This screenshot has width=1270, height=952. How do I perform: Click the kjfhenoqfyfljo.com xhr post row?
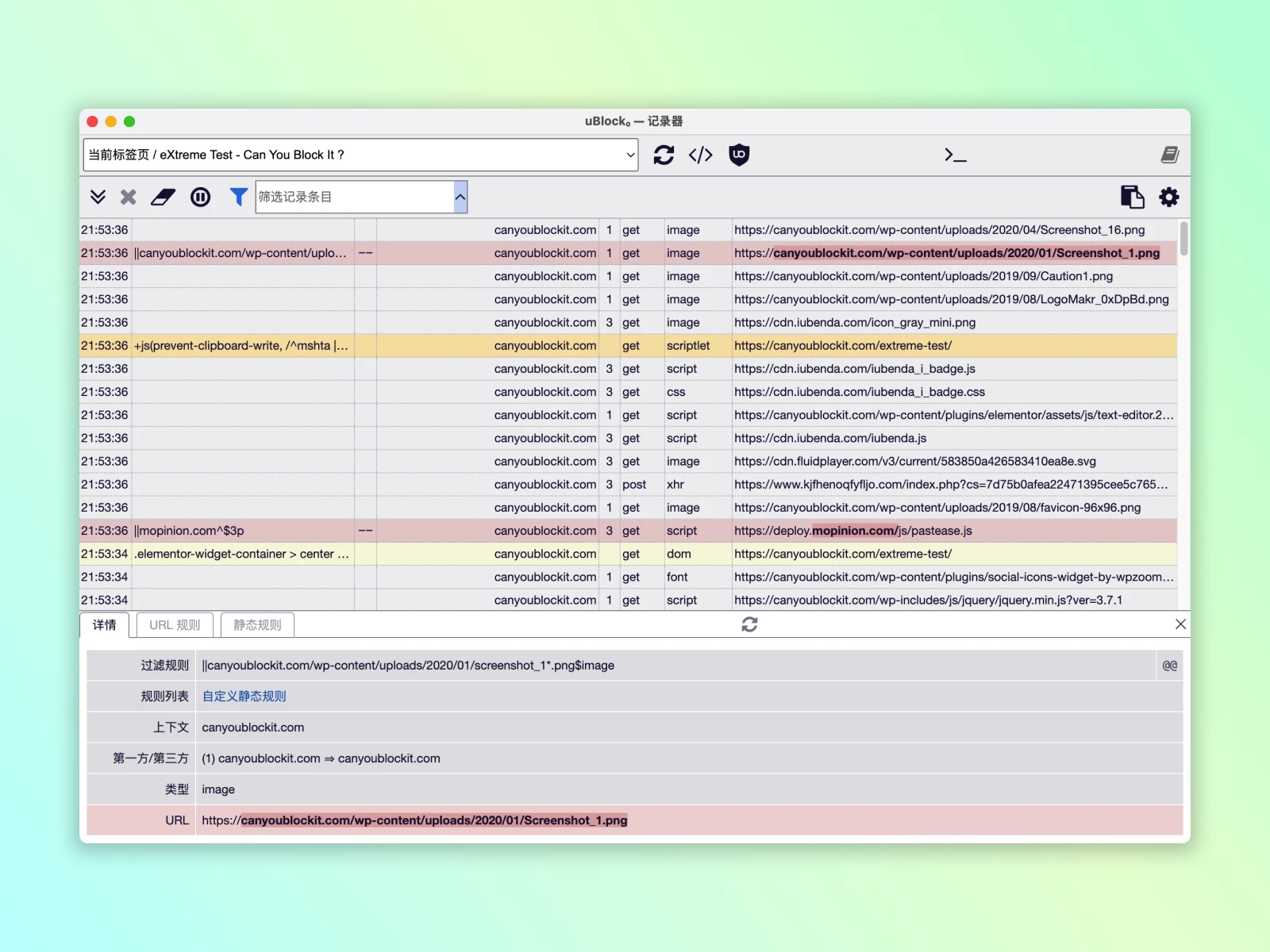(628, 485)
